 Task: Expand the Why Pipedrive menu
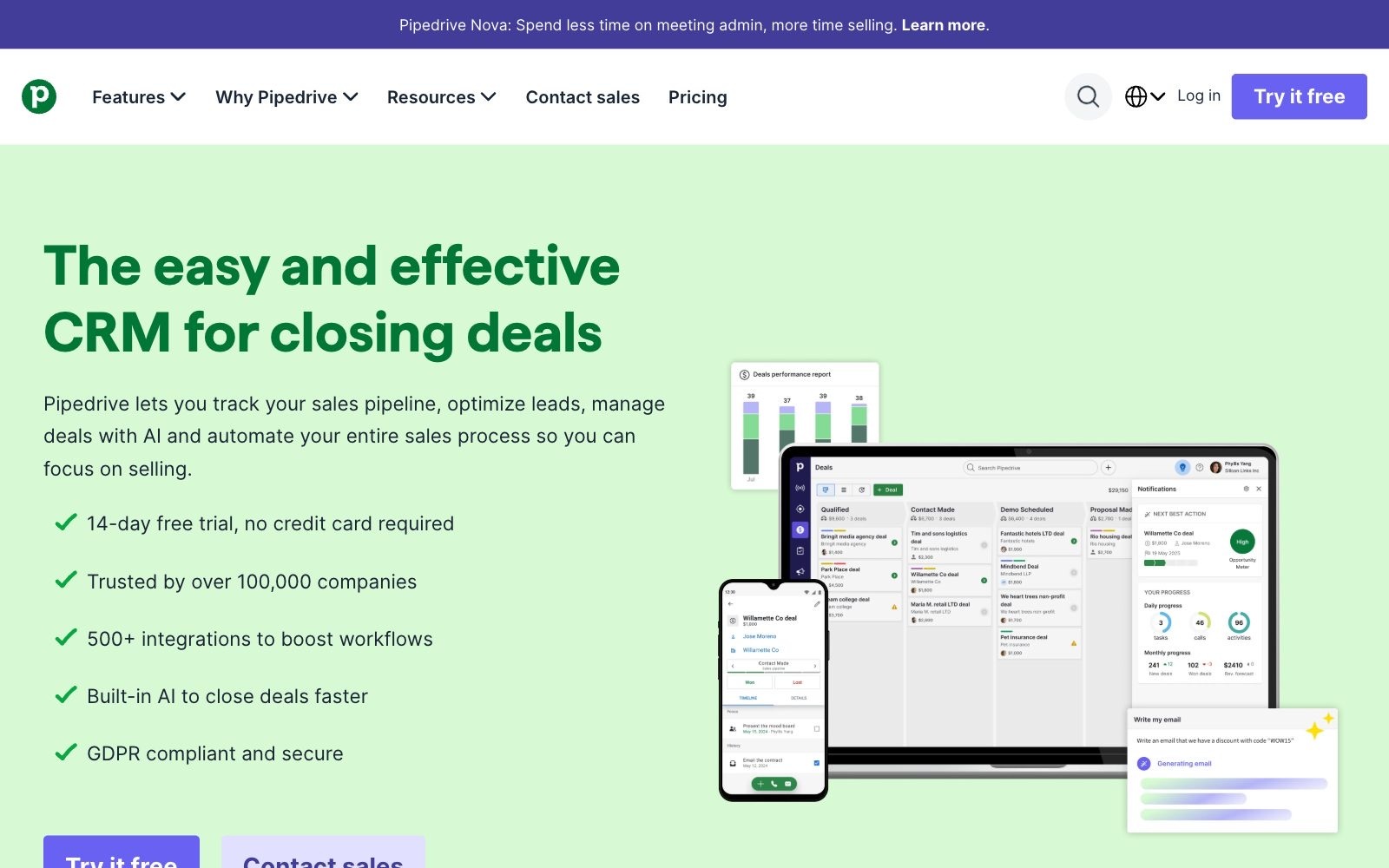pyautogui.click(x=286, y=97)
